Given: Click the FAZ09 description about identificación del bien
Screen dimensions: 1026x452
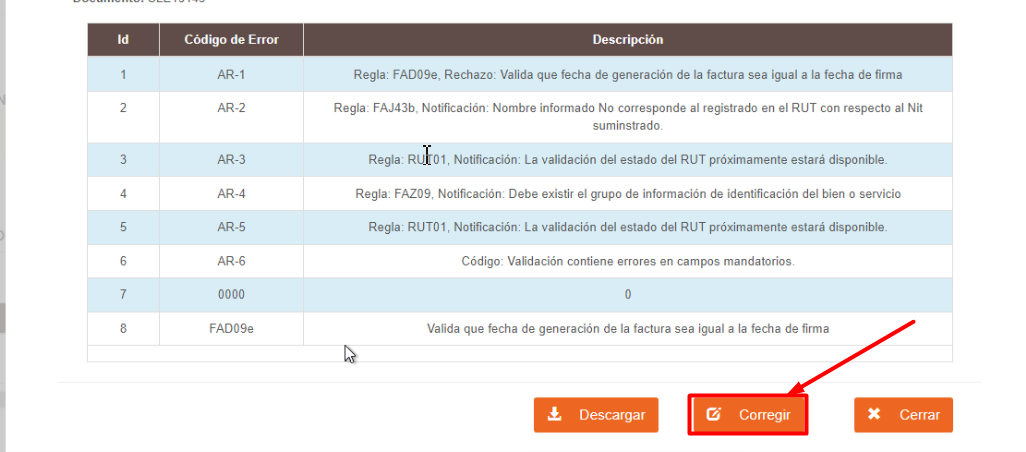Looking at the screenshot, I should pos(628,194).
